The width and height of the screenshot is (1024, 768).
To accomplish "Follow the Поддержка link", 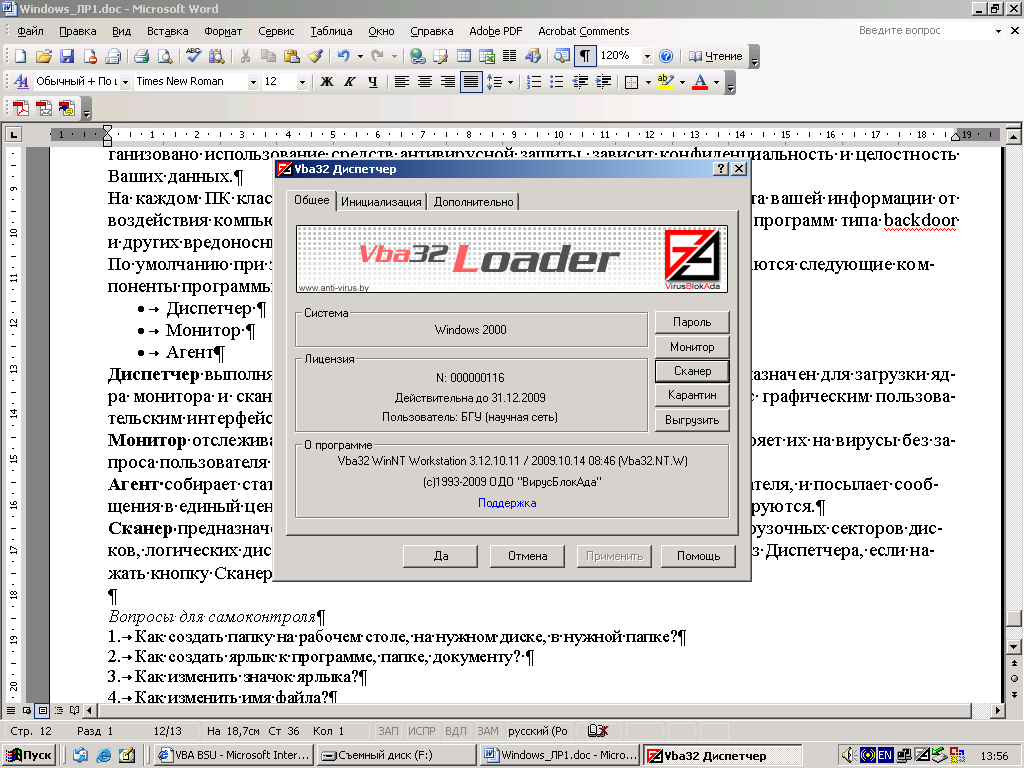I will pos(507,503).
